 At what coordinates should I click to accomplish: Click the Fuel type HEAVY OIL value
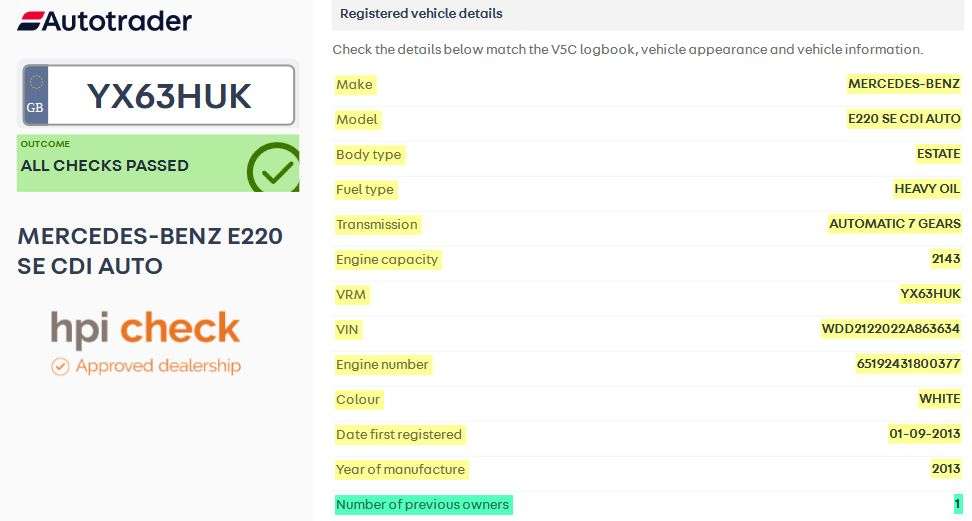pyautogui.click(x=926, y=189)
